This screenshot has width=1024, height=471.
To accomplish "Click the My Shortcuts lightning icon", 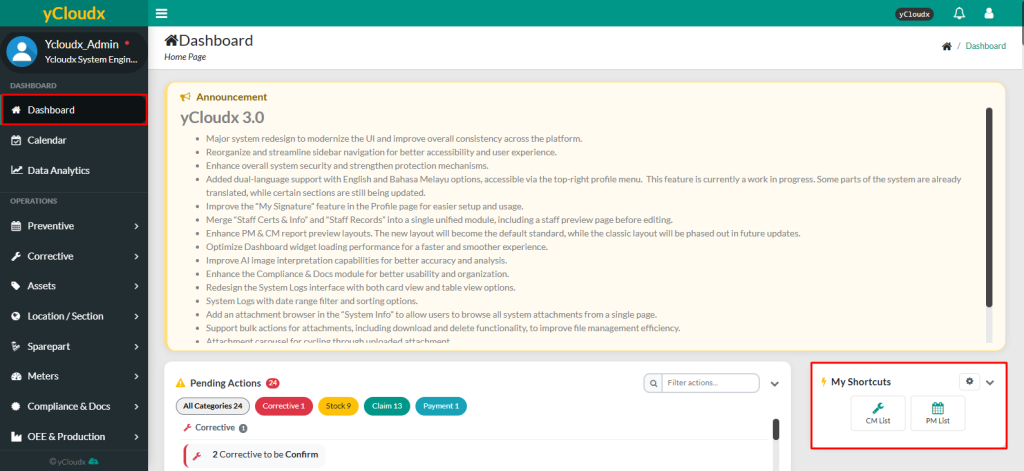I will [824, 382].
